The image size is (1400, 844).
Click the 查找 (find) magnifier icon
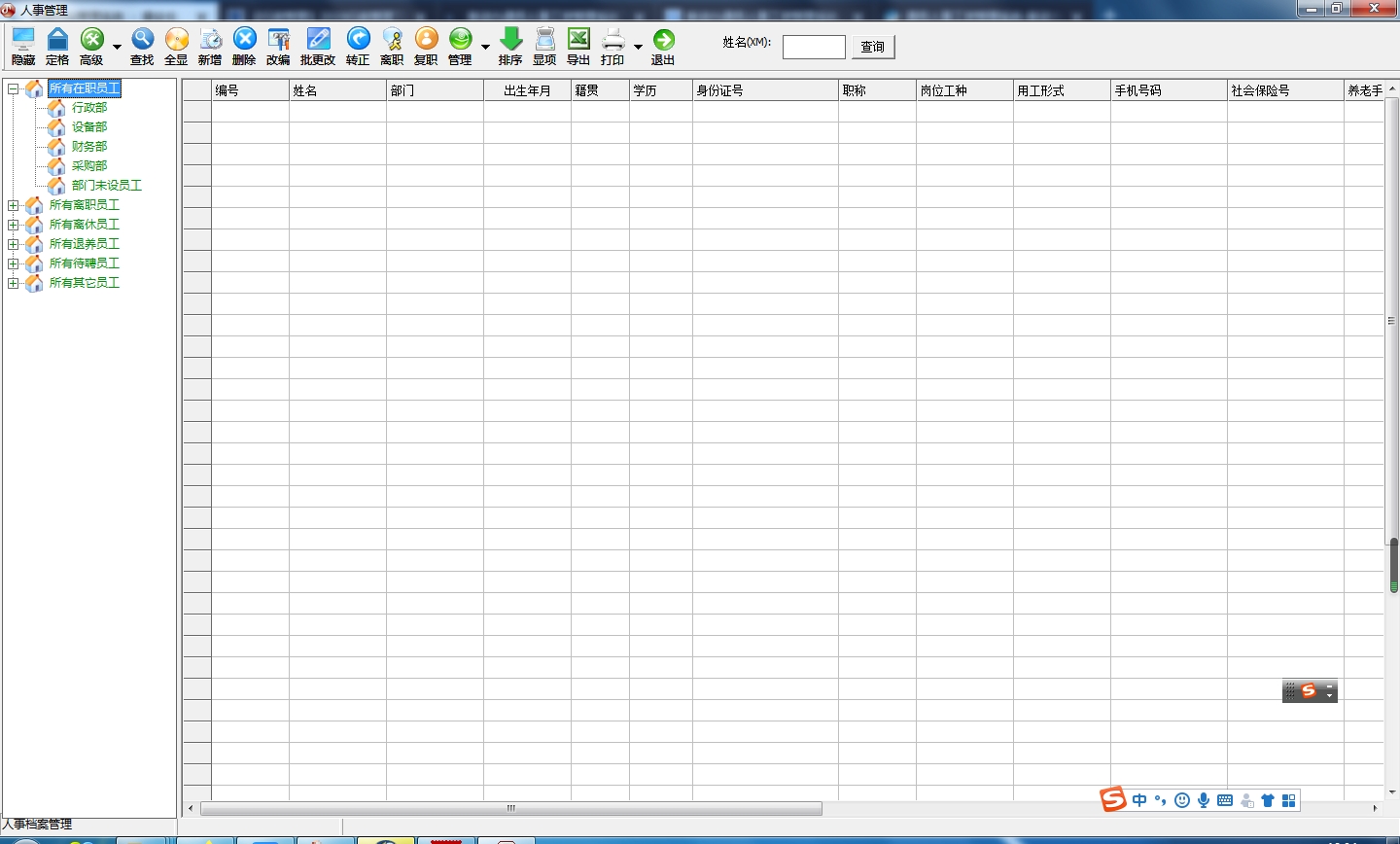click(142, 46)
